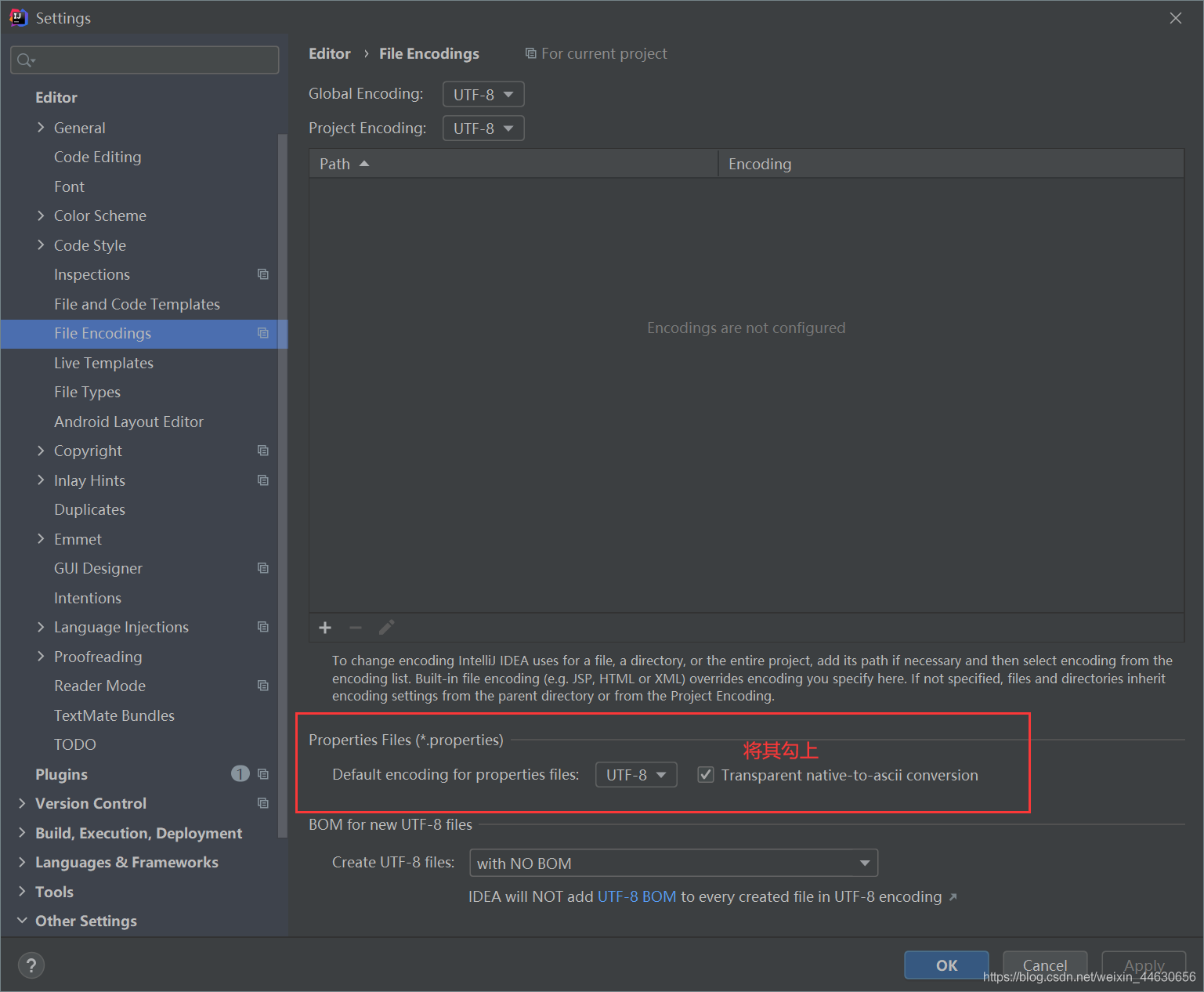
Task: Open default properties files encoding dropdown
Action: click(x=636, y=775)
